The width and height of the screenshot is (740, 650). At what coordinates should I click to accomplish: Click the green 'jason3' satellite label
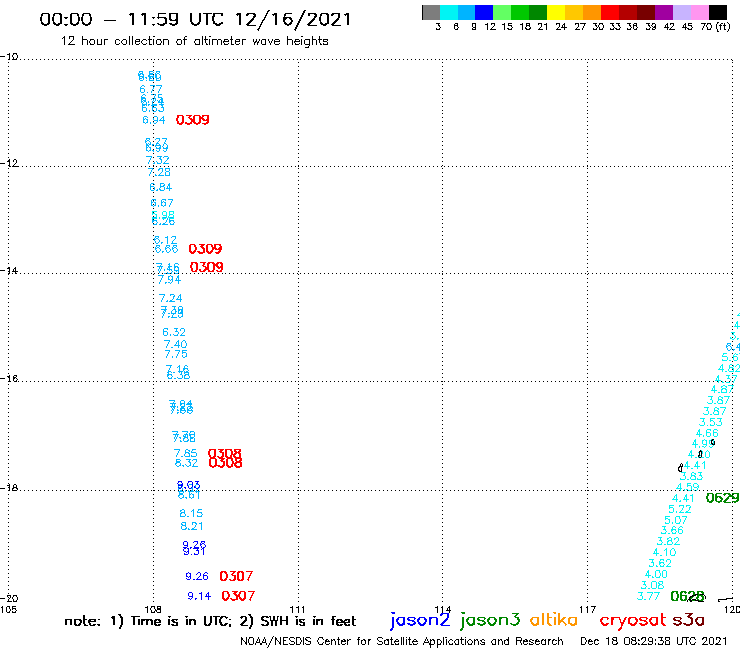pos(490,619)
